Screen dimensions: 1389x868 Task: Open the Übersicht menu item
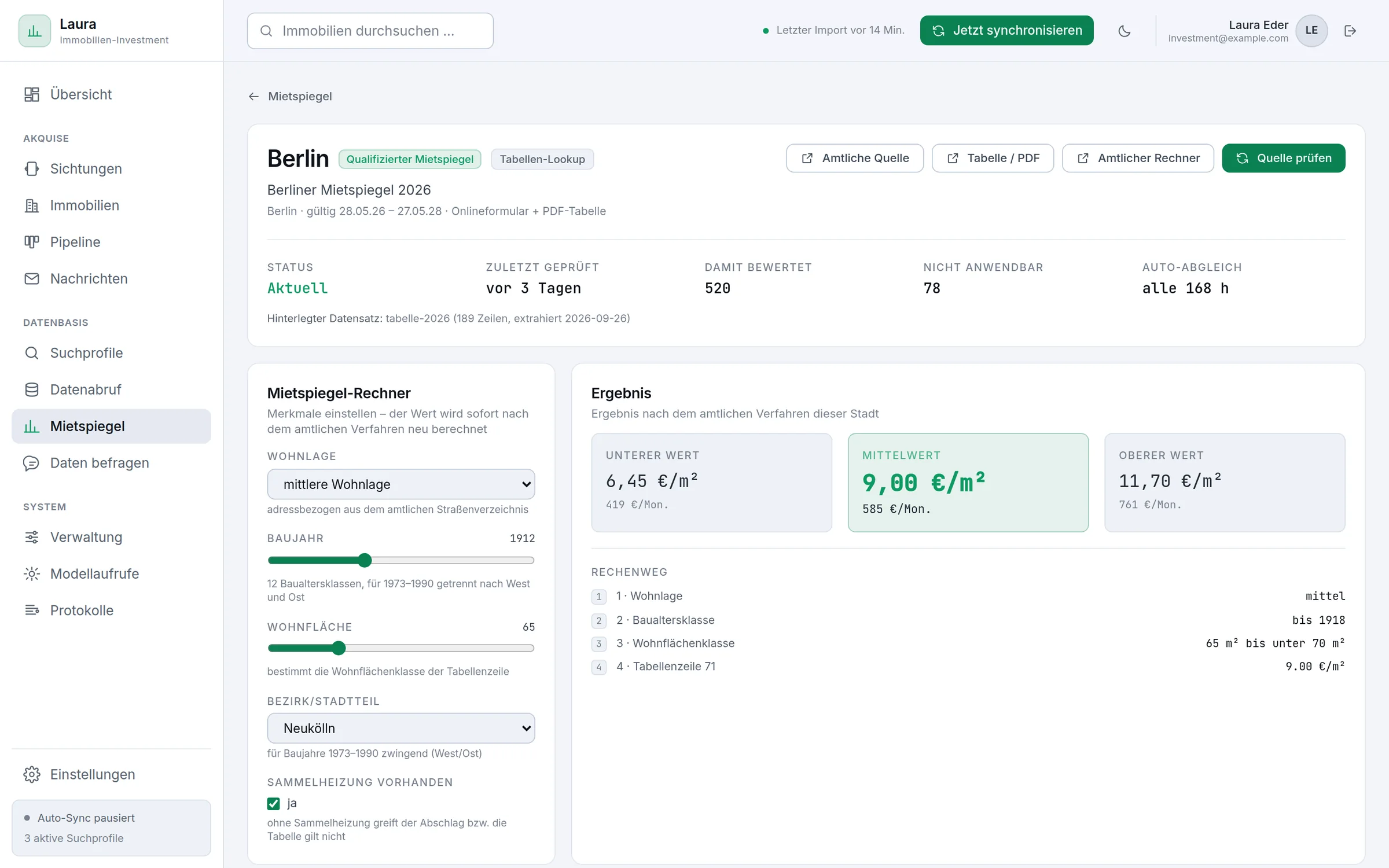pos(111,94)
